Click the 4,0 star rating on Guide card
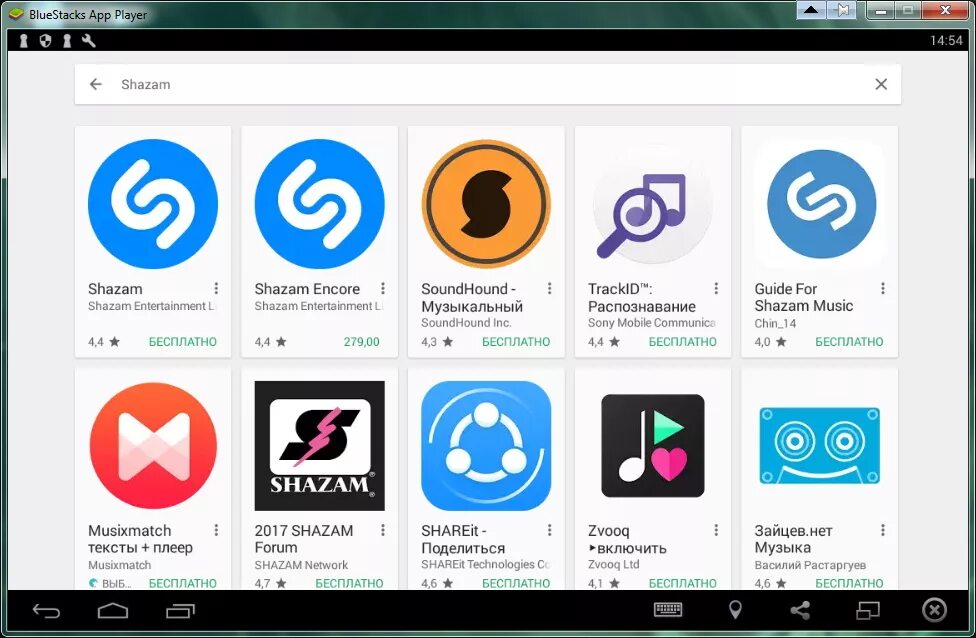 click(771, 342)
